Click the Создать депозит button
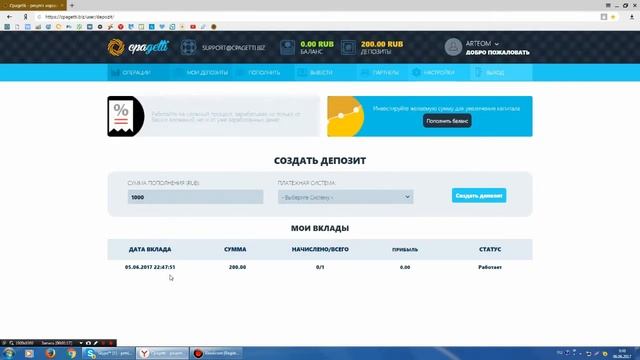The width and height of the screenshot is (640, 360). point(479,196)
